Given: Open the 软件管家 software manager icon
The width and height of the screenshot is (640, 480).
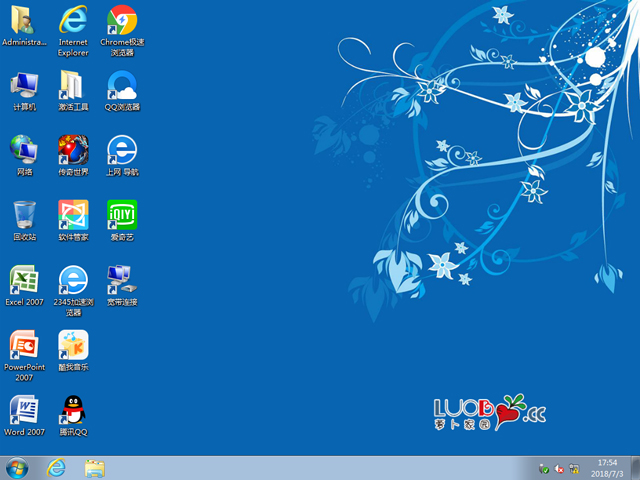Looking at the screenshot, I should point(73,215).
